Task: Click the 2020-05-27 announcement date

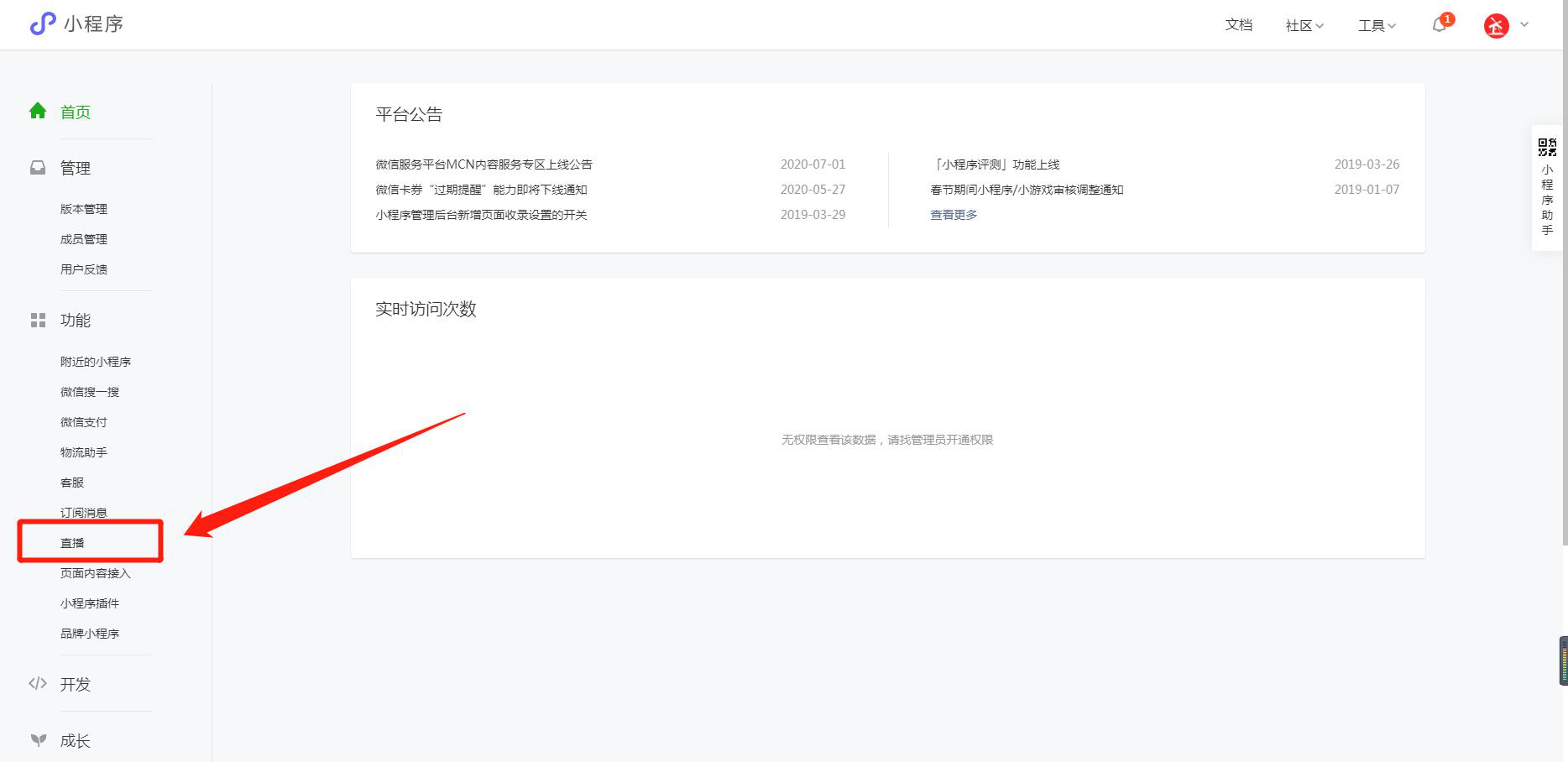Action: (813, 190)
